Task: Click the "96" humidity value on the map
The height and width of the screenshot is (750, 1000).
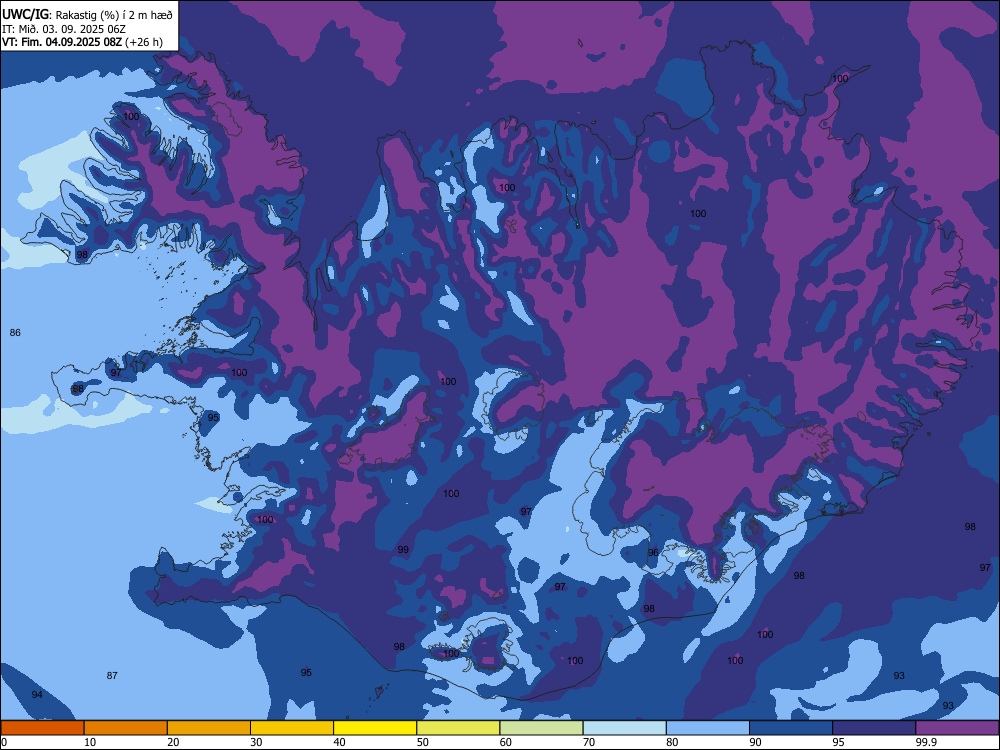Action: coord(653,552)
